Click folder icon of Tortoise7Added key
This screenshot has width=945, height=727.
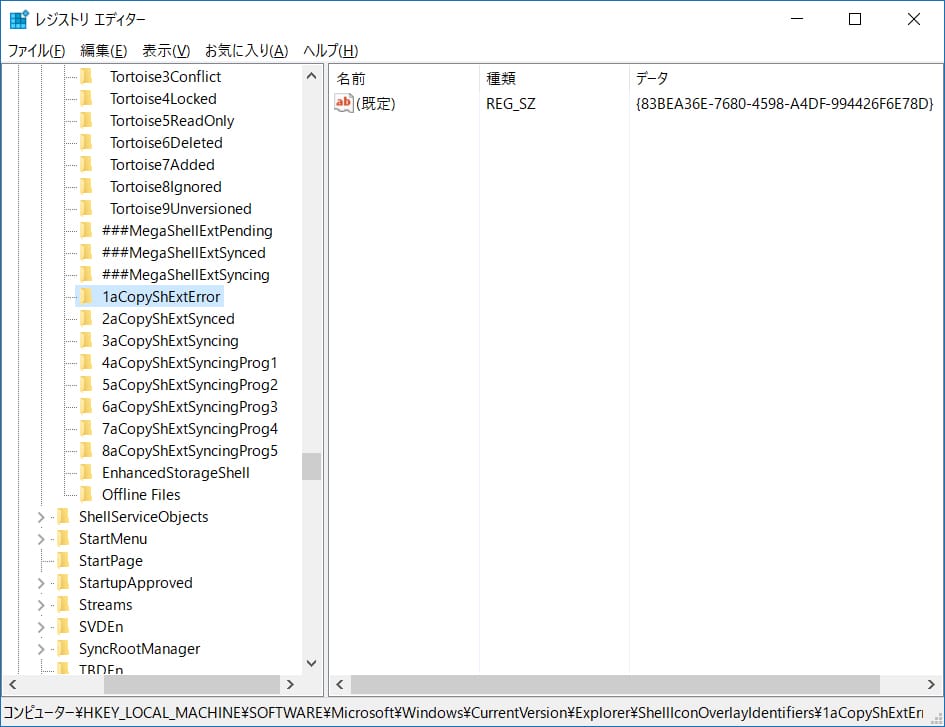(87, 165)
